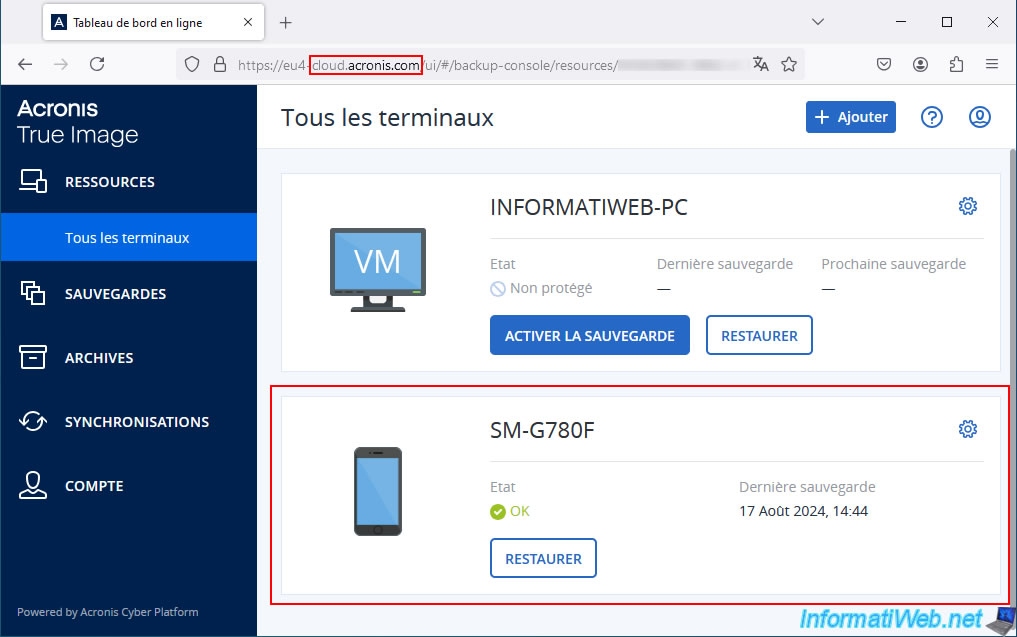Click the browser forward arrow

pos(61,64)
